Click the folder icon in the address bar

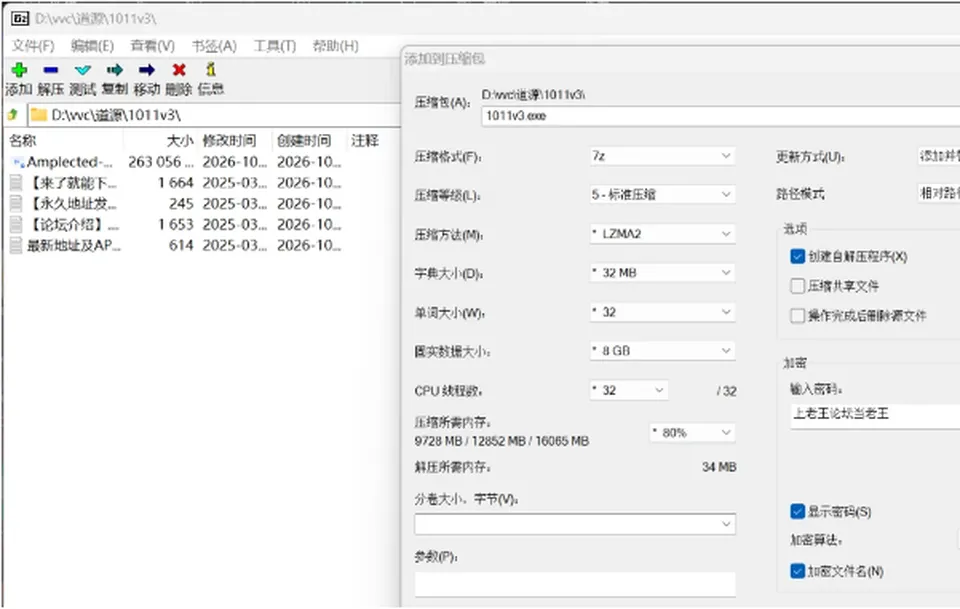[x=39, y=114]
